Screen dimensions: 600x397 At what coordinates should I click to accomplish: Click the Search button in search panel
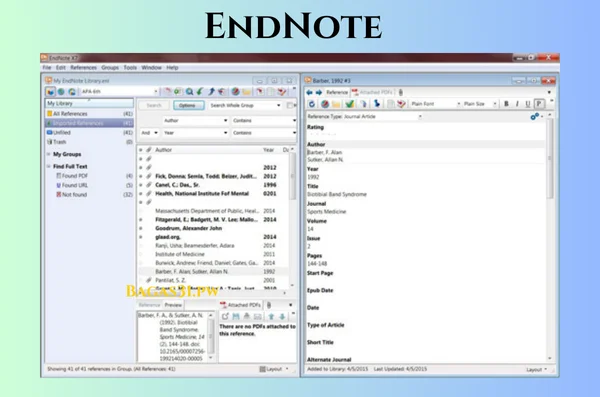point(154,105)
